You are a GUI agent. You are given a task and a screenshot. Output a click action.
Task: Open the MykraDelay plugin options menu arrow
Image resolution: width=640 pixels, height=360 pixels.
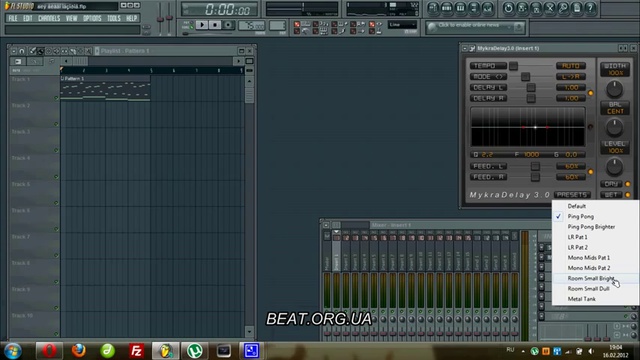[x=464, y=48]
